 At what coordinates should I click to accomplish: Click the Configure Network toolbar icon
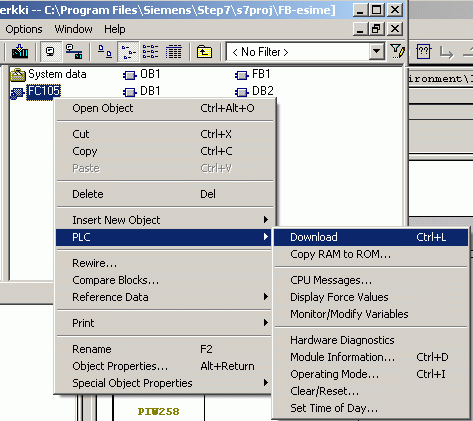pyautogui.click(x=74, y=52)
